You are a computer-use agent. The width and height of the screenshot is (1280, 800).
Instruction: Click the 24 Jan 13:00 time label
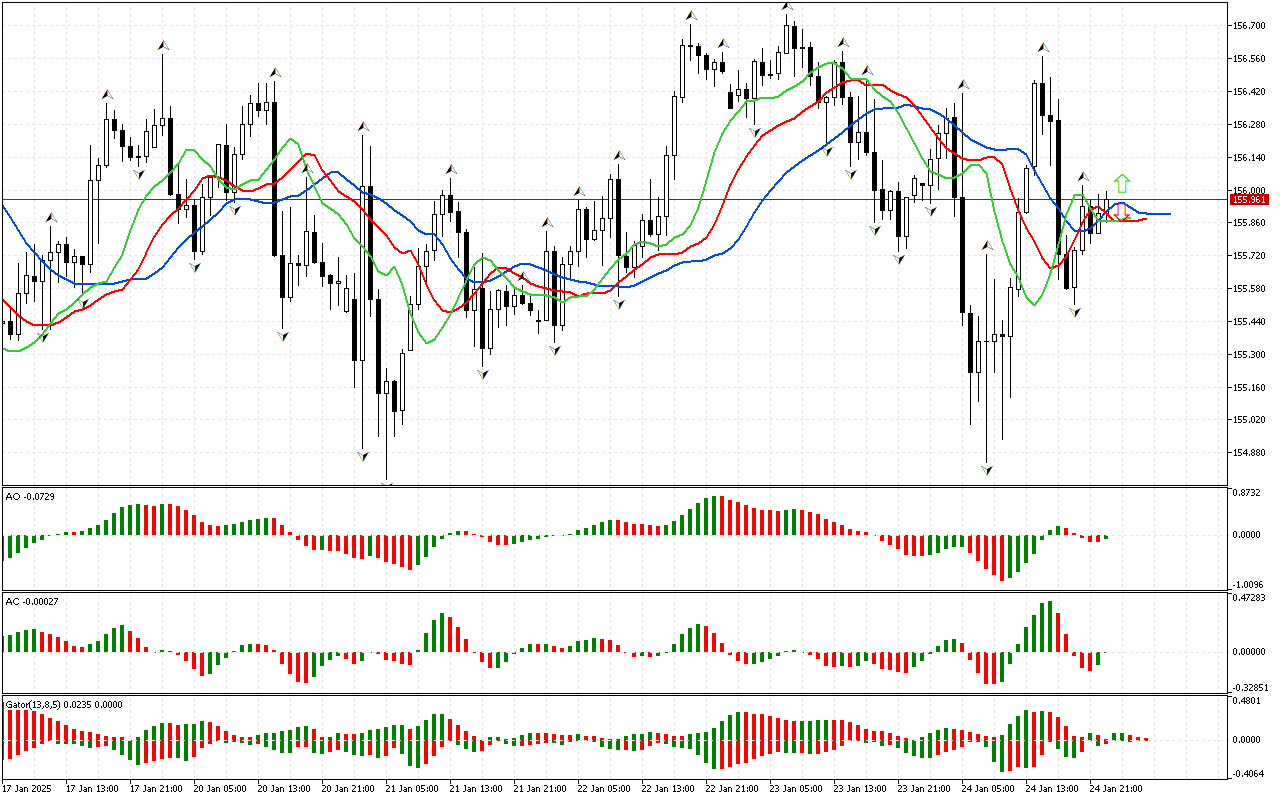point(1050,789)
